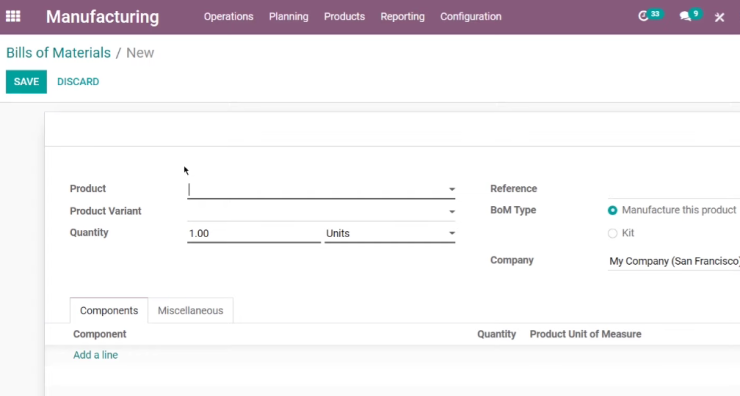Open the Configuration menu
Viewport: 740px width, 396px height.
pyautogui.click(x=471, y=17)
